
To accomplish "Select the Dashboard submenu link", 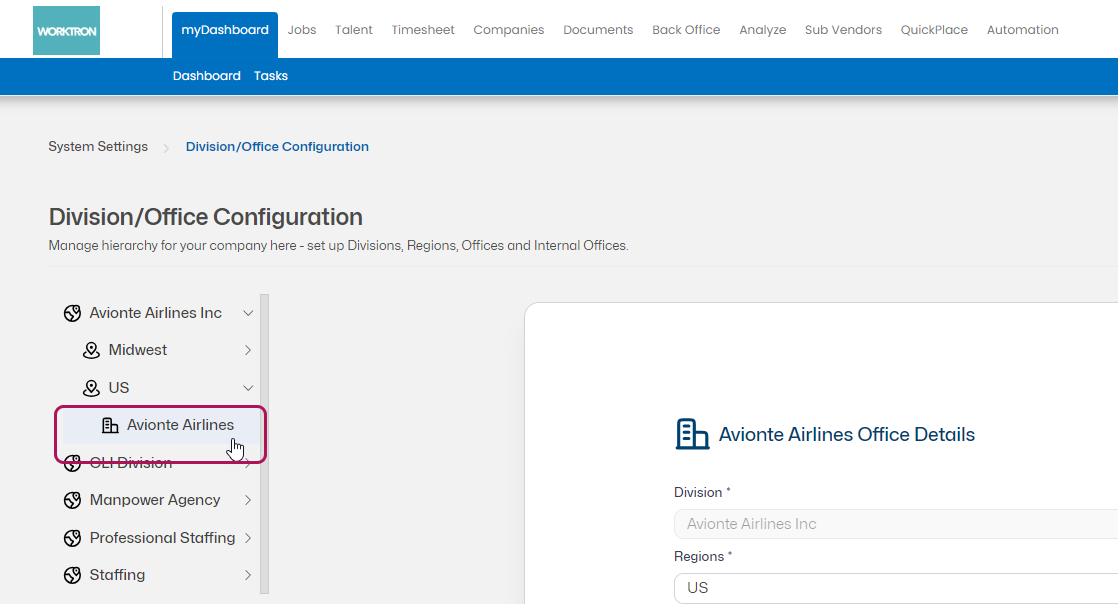I will 207,76.
